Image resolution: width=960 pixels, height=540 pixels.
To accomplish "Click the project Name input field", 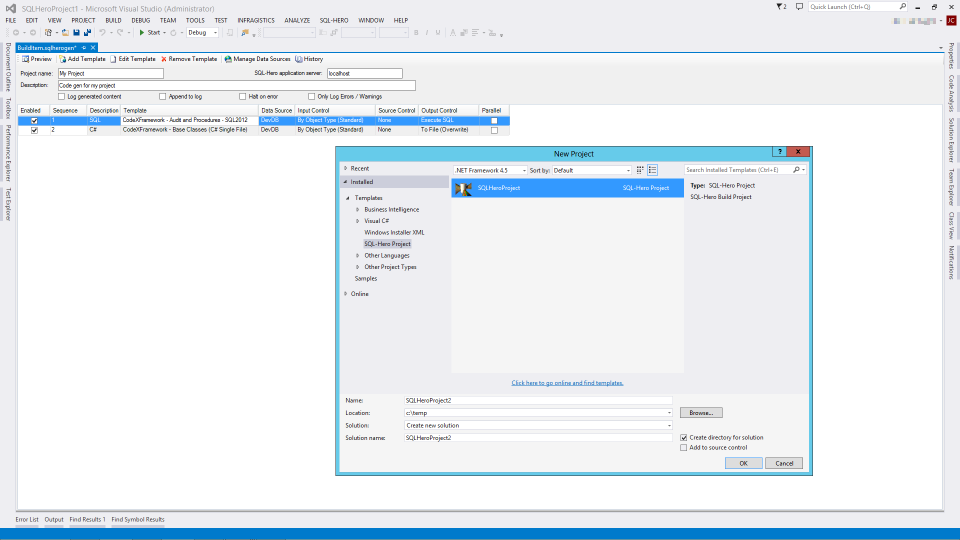I will point(538,400).
